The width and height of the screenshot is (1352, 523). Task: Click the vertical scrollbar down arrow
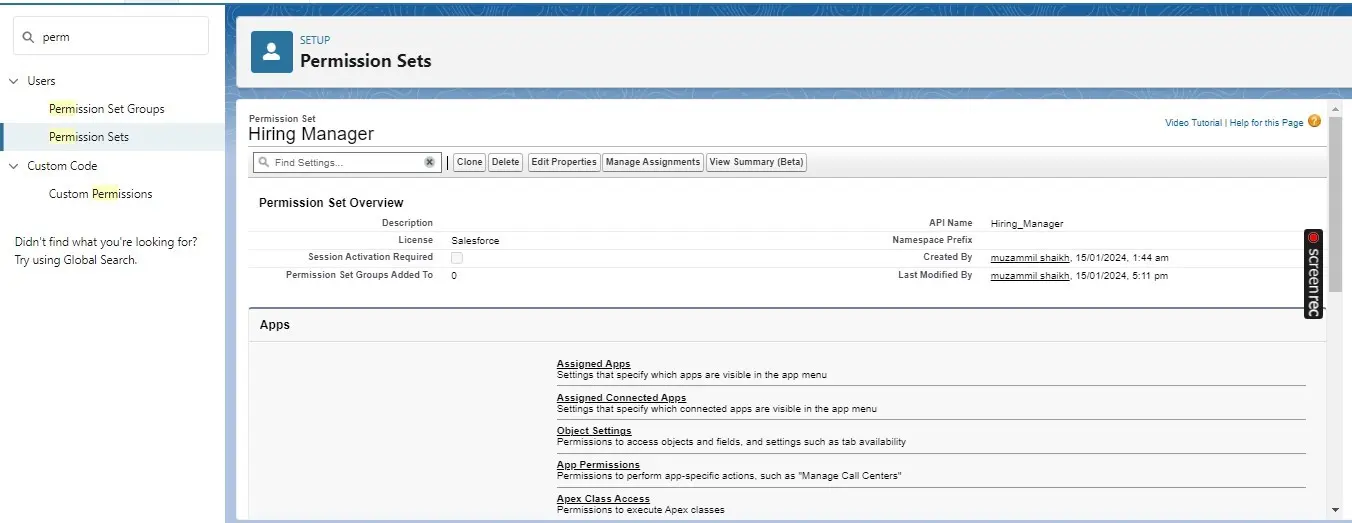(1335, 509)
